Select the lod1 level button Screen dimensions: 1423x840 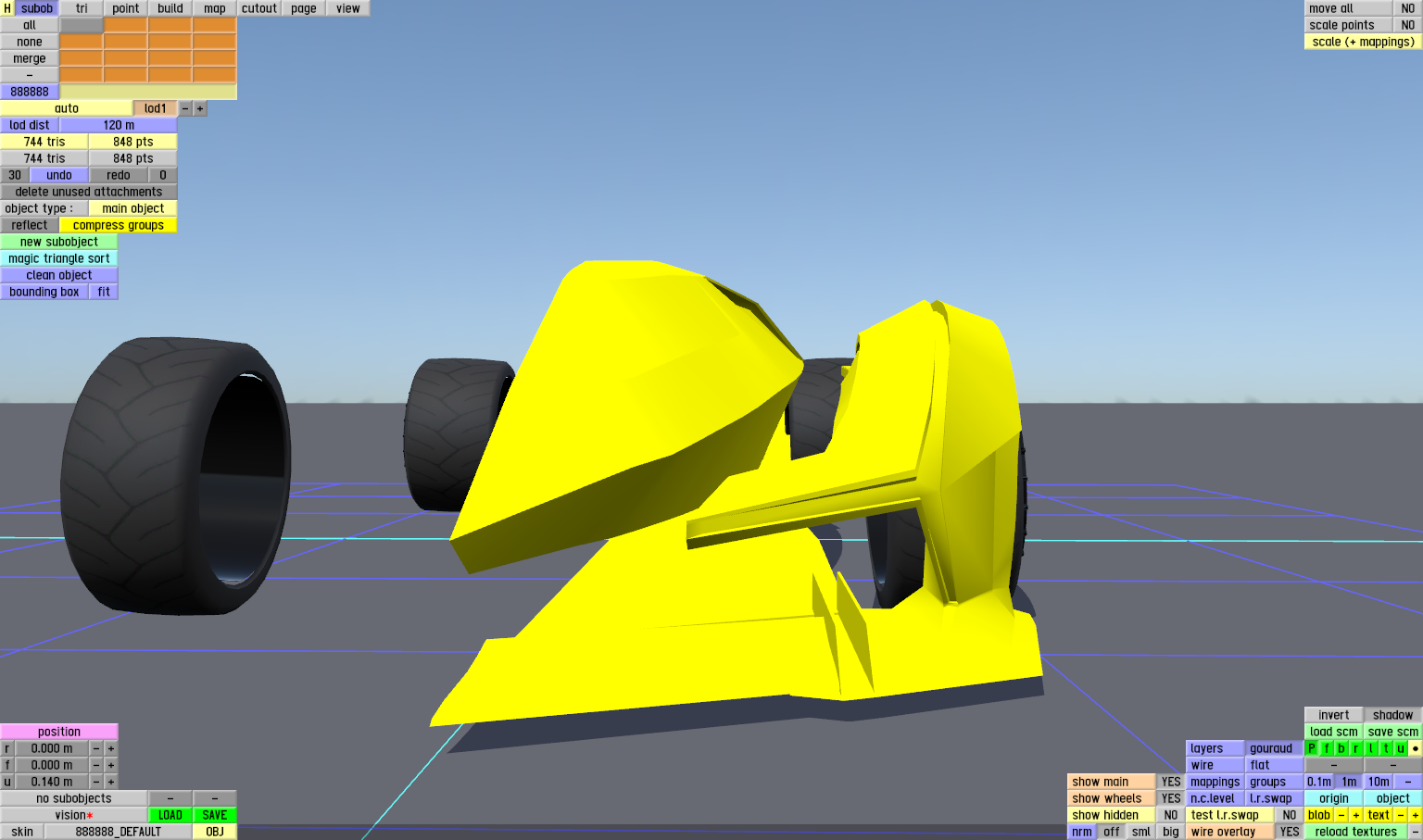tap(156, 108)
